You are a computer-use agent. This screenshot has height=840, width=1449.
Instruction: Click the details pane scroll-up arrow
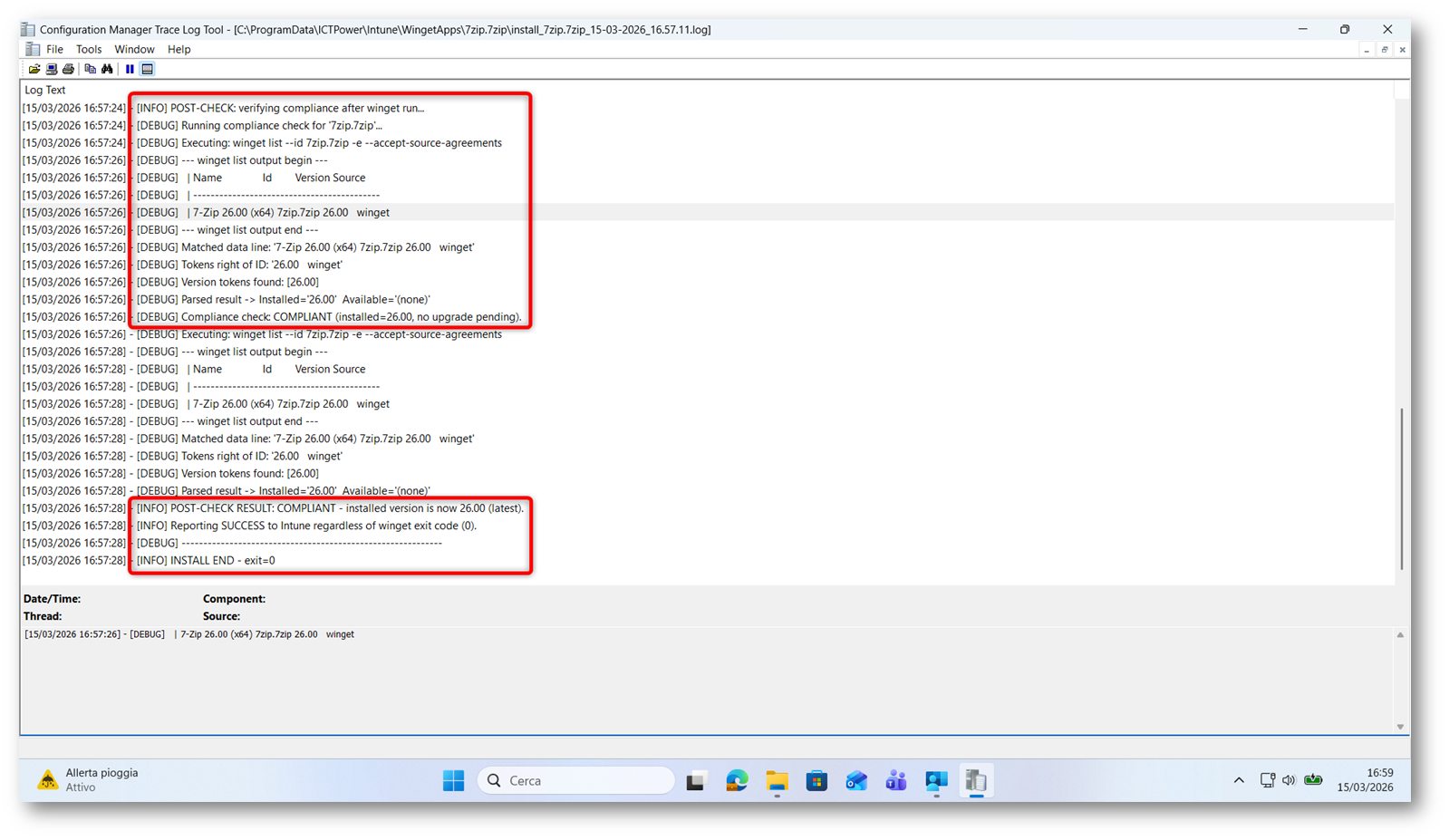click(x=1400, y=635)
